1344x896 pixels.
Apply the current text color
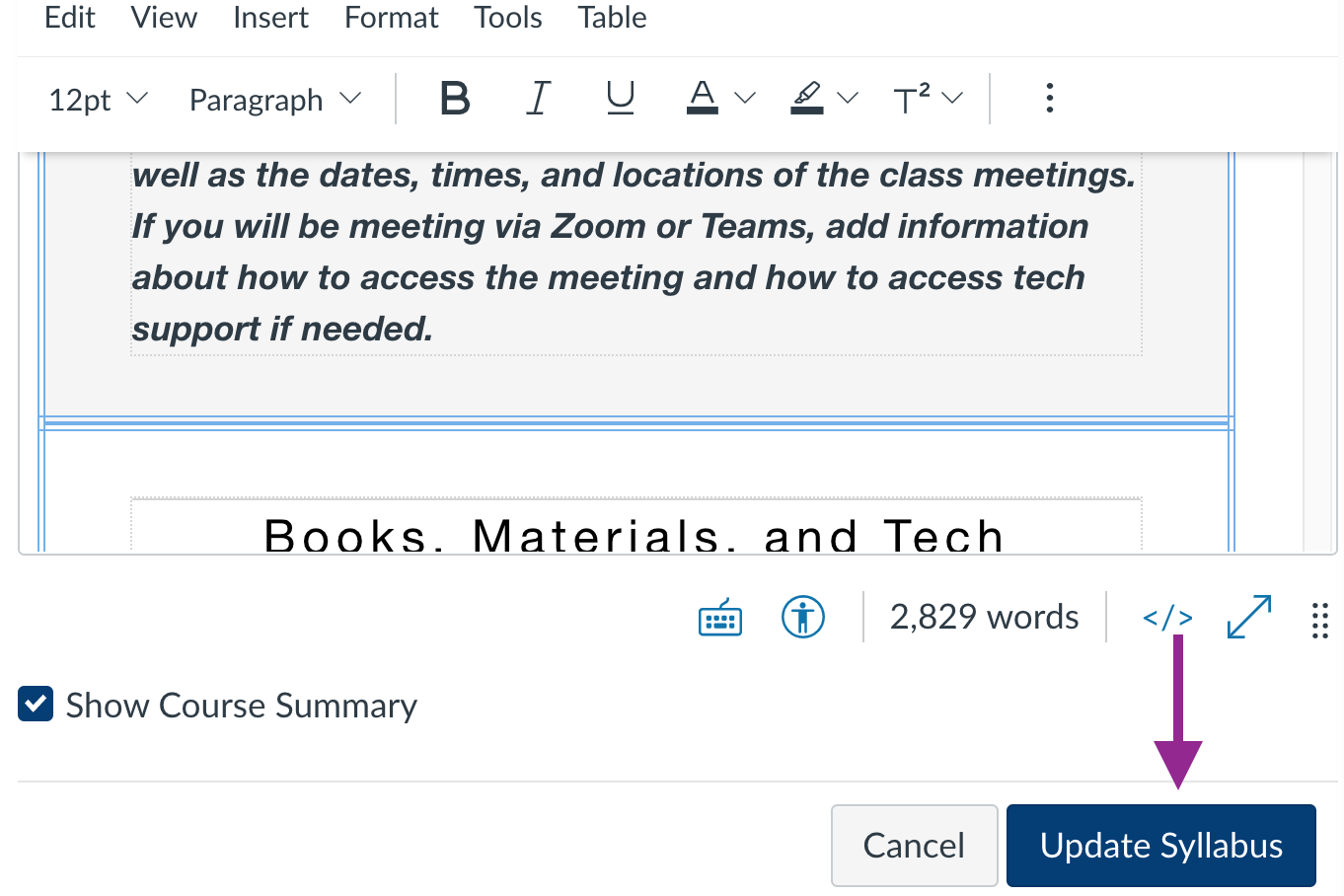click(702, 97)
